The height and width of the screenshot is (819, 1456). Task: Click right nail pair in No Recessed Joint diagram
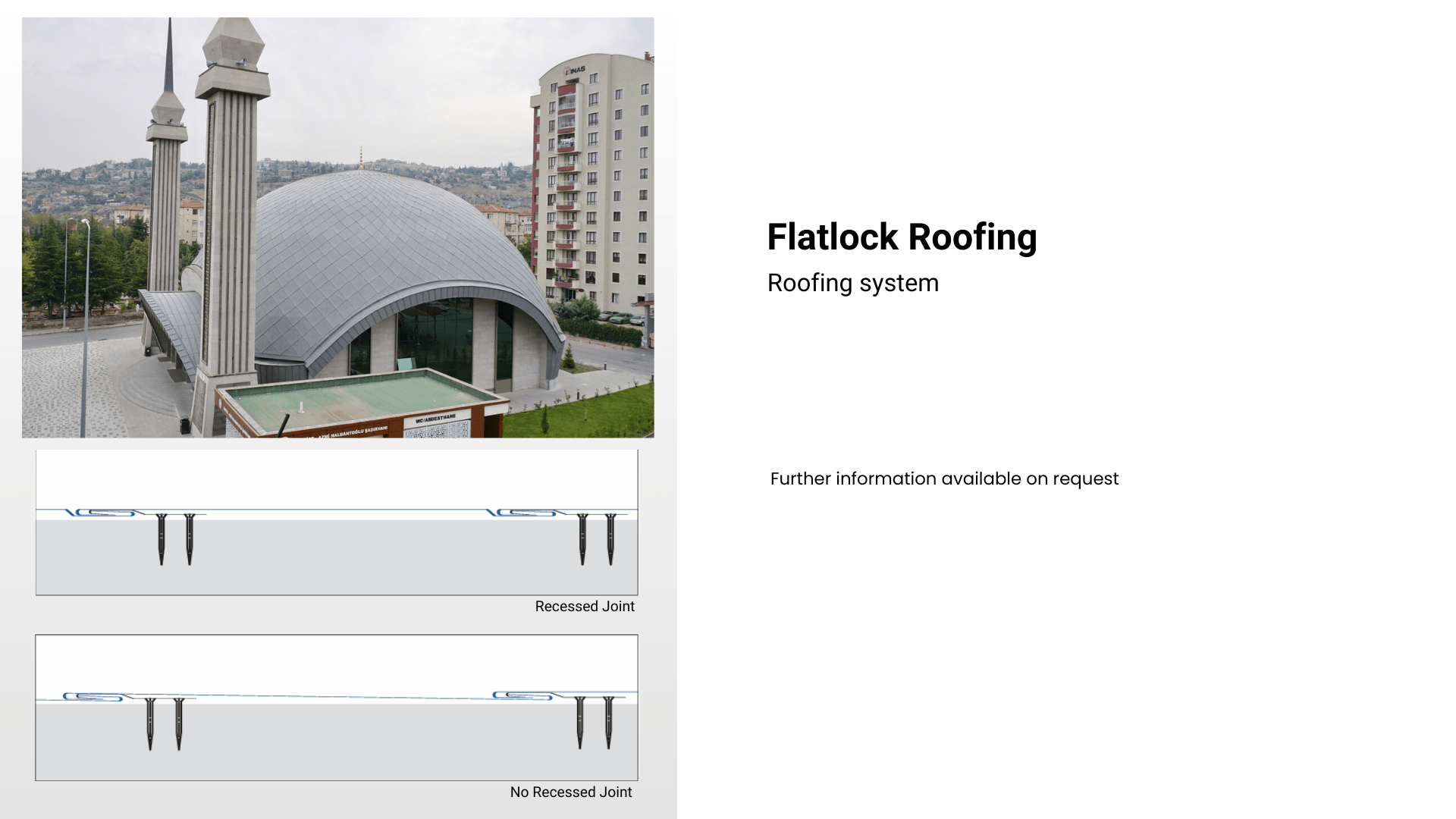(x=594, y=722)
